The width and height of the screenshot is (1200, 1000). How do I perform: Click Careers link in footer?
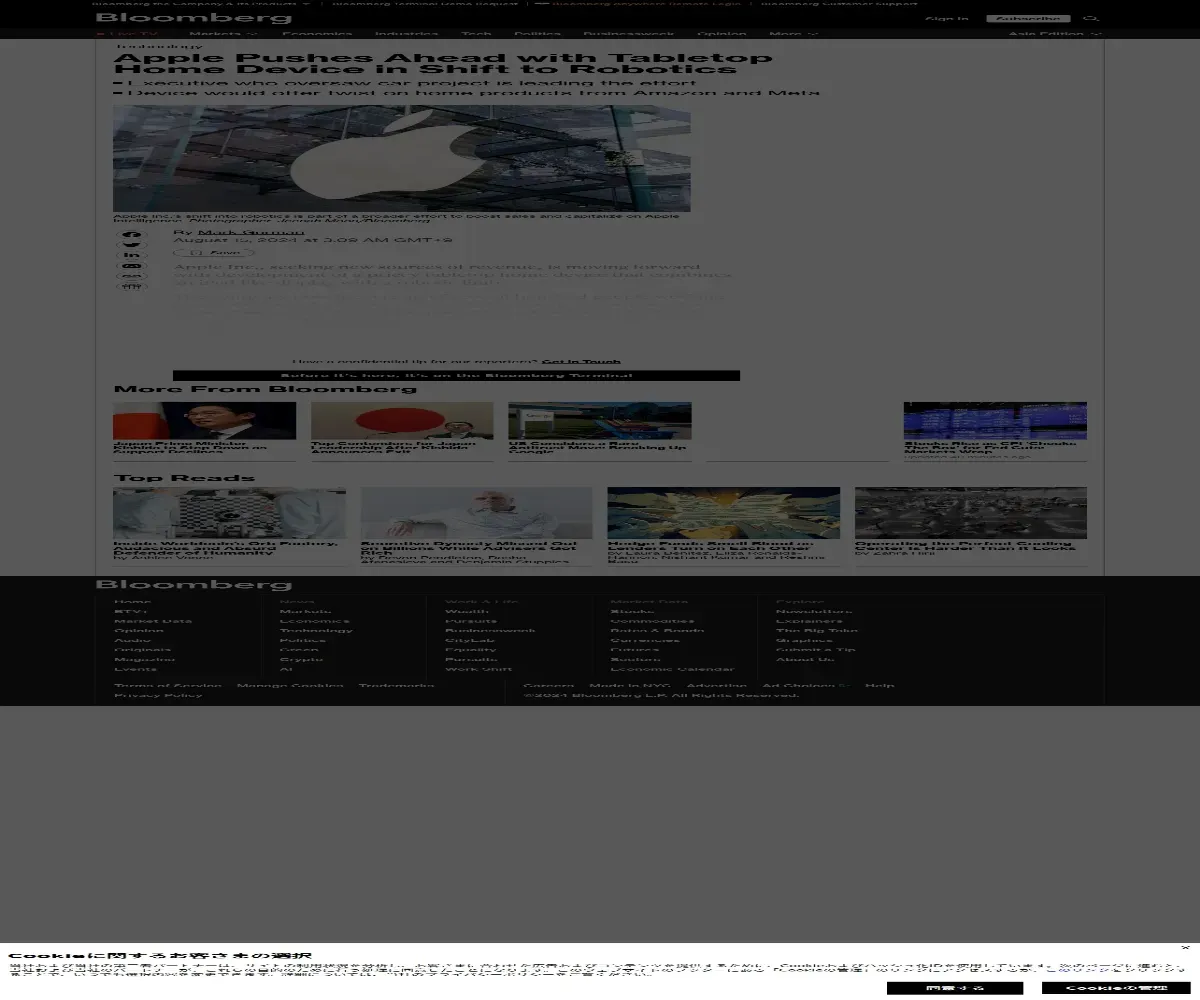(549, 686)
